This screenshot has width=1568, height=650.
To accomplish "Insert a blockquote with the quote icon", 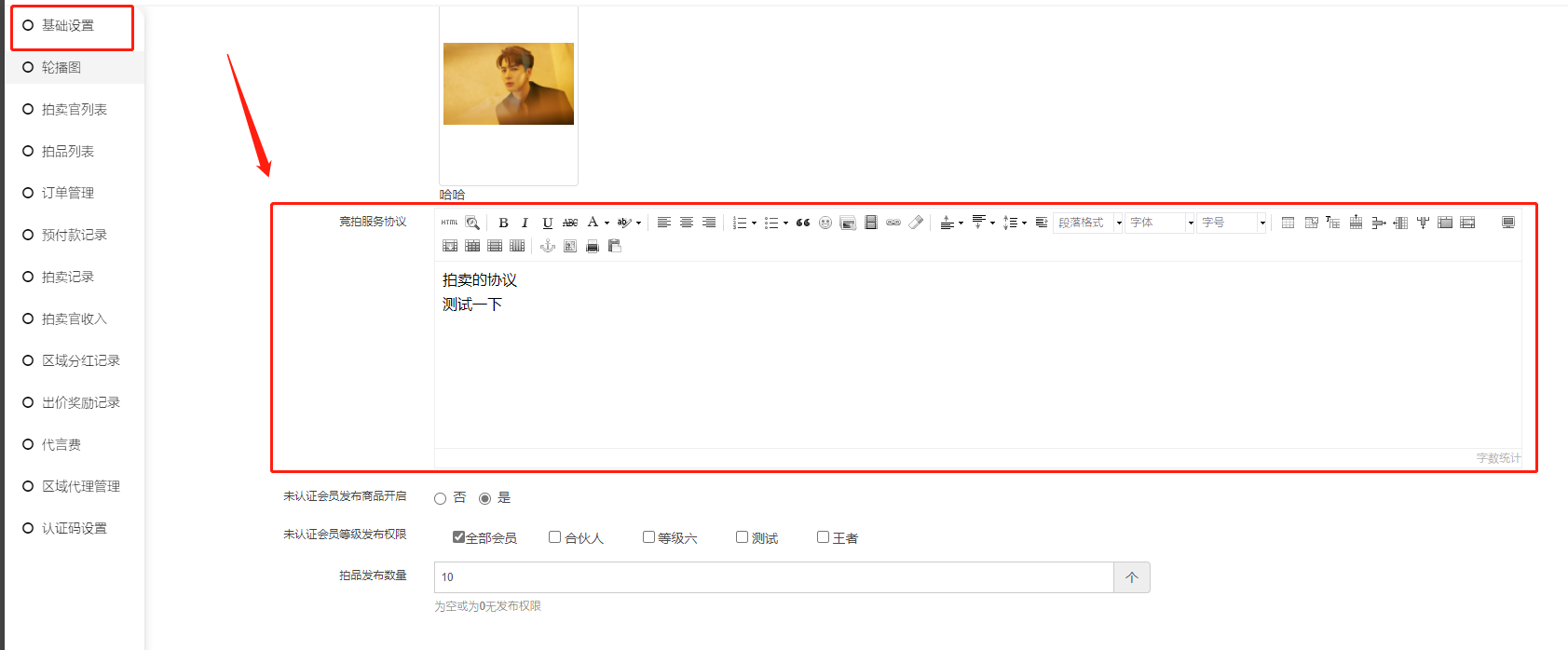I will [x=803, y=223].
